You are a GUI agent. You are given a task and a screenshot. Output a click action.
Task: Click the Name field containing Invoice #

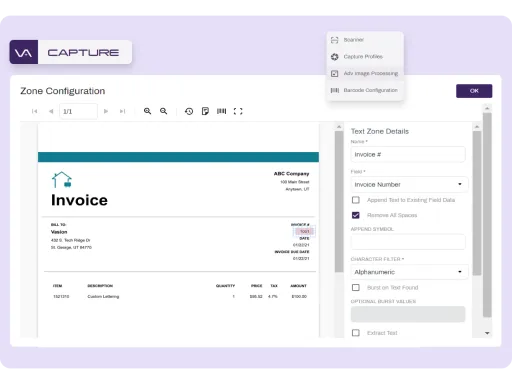click(x=408, y=154)
